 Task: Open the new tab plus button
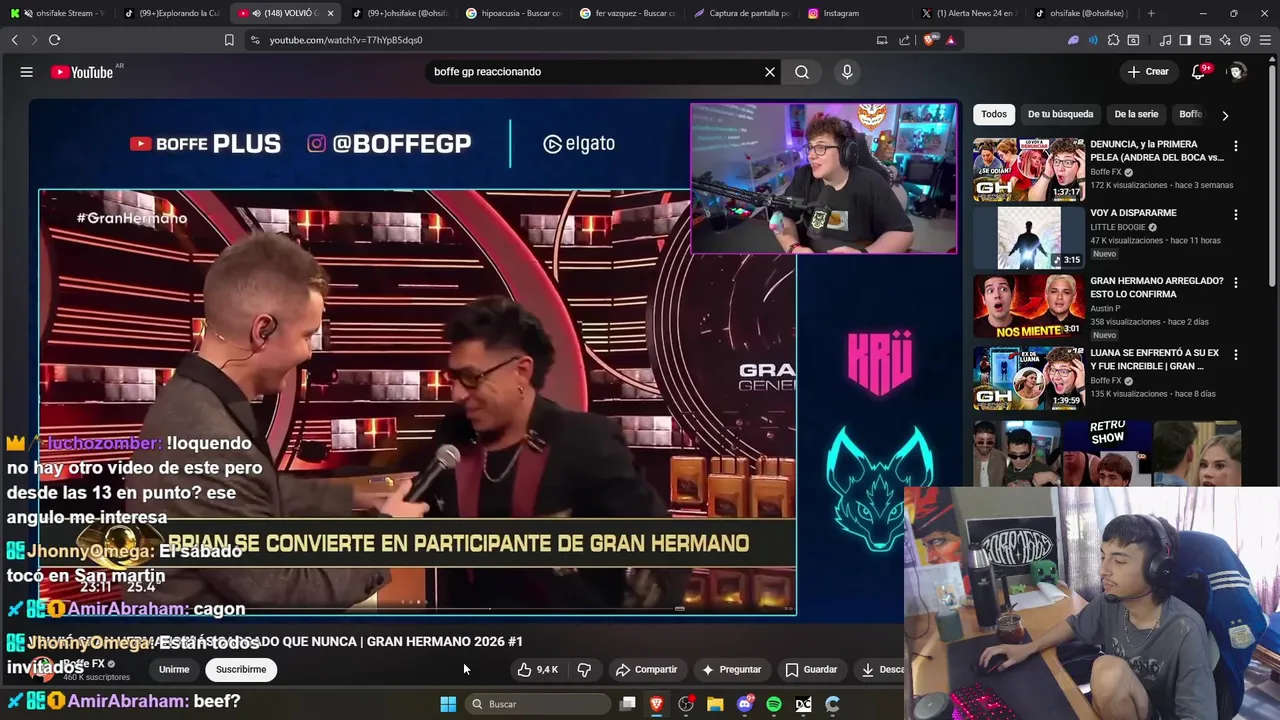(1151, 13)
